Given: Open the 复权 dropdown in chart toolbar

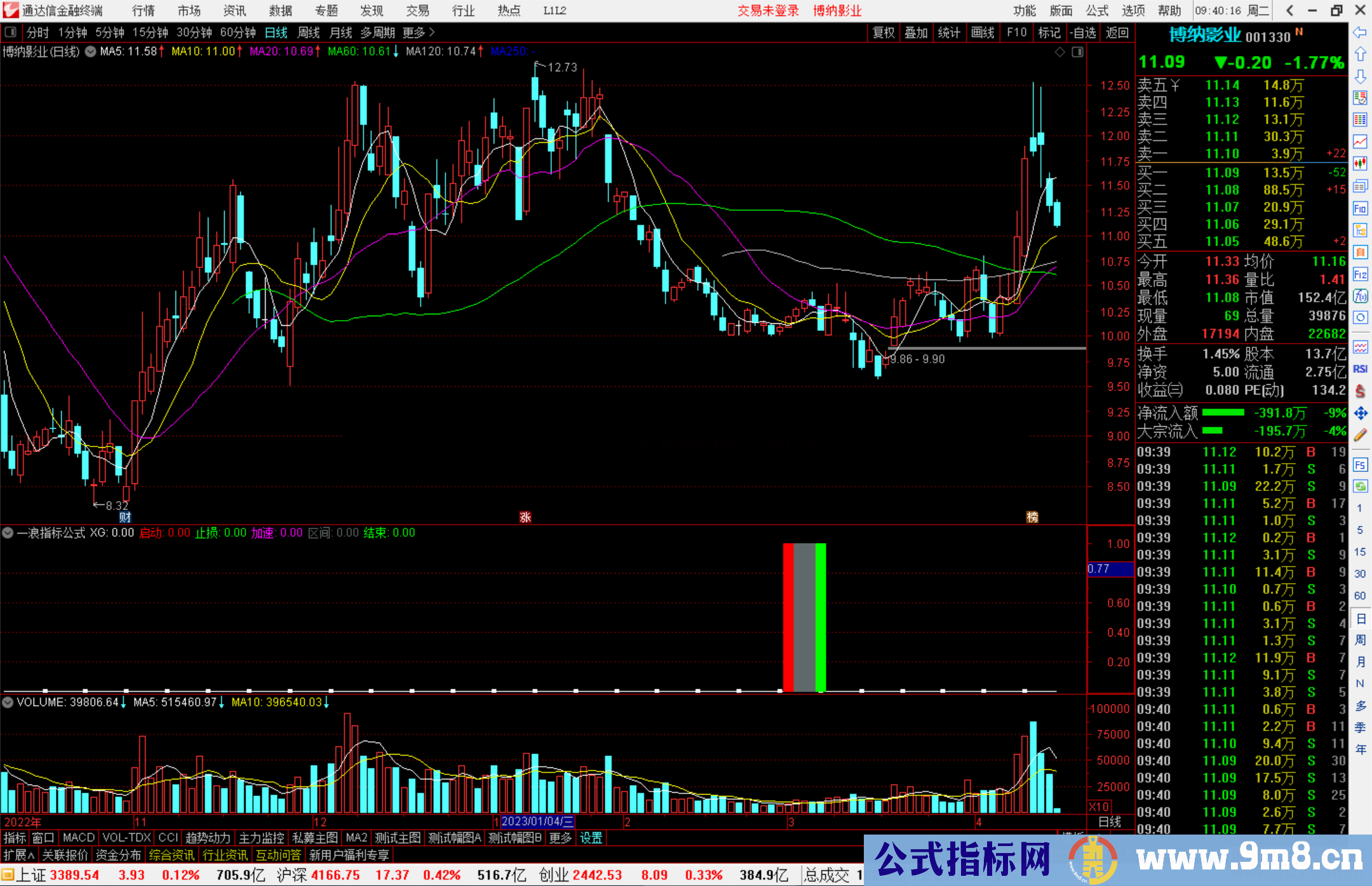Looking at the screenshot, I should point(884,32).
